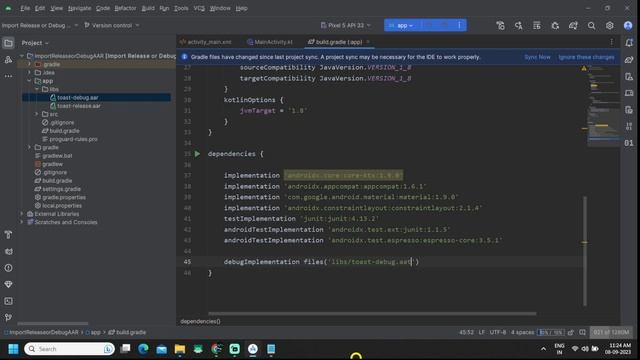Open the Terminal tool window
Viewport: 640px width, 360px height.
tap(8, 301)
